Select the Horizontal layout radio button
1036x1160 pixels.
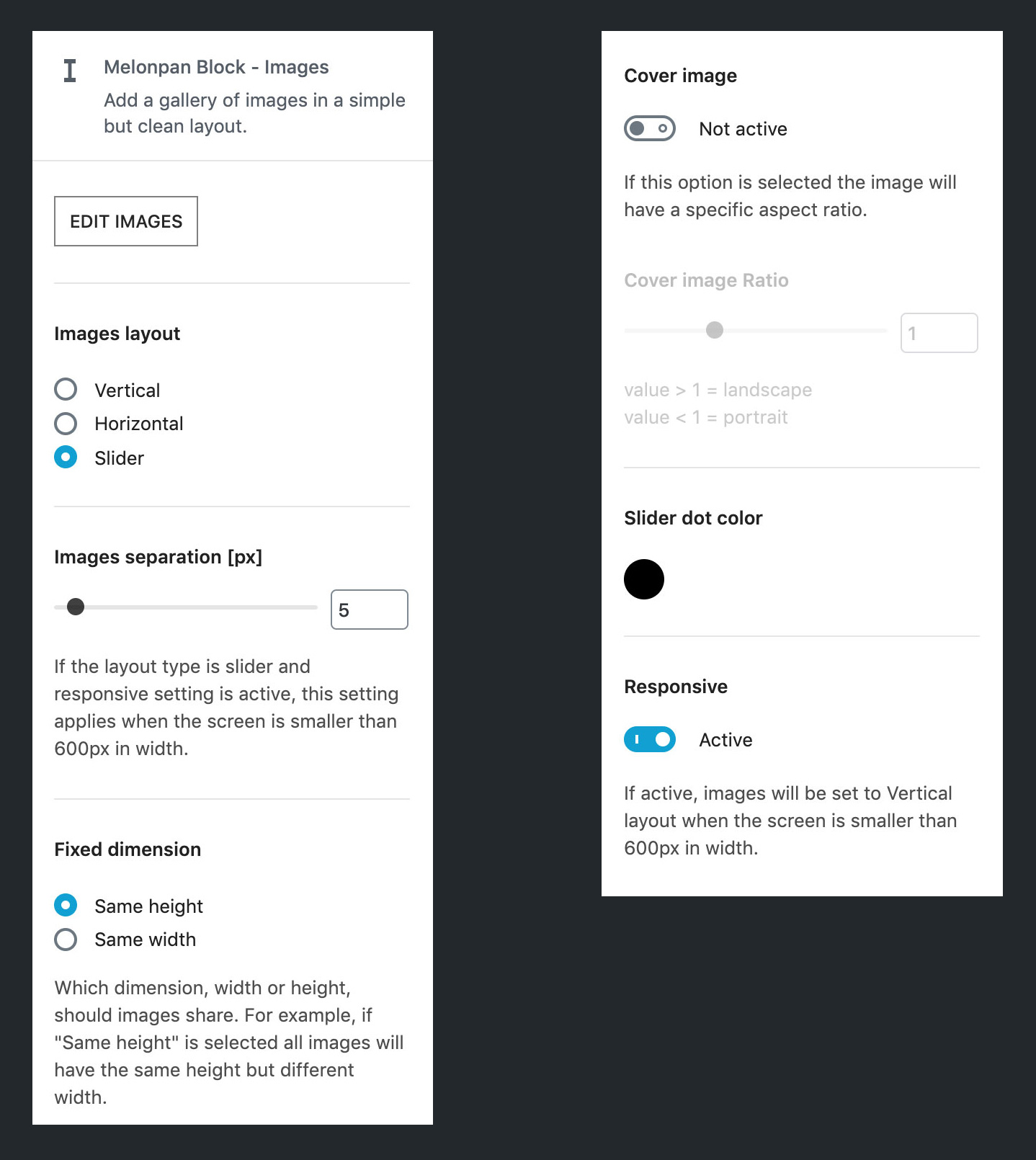click(x=66, y=424)
